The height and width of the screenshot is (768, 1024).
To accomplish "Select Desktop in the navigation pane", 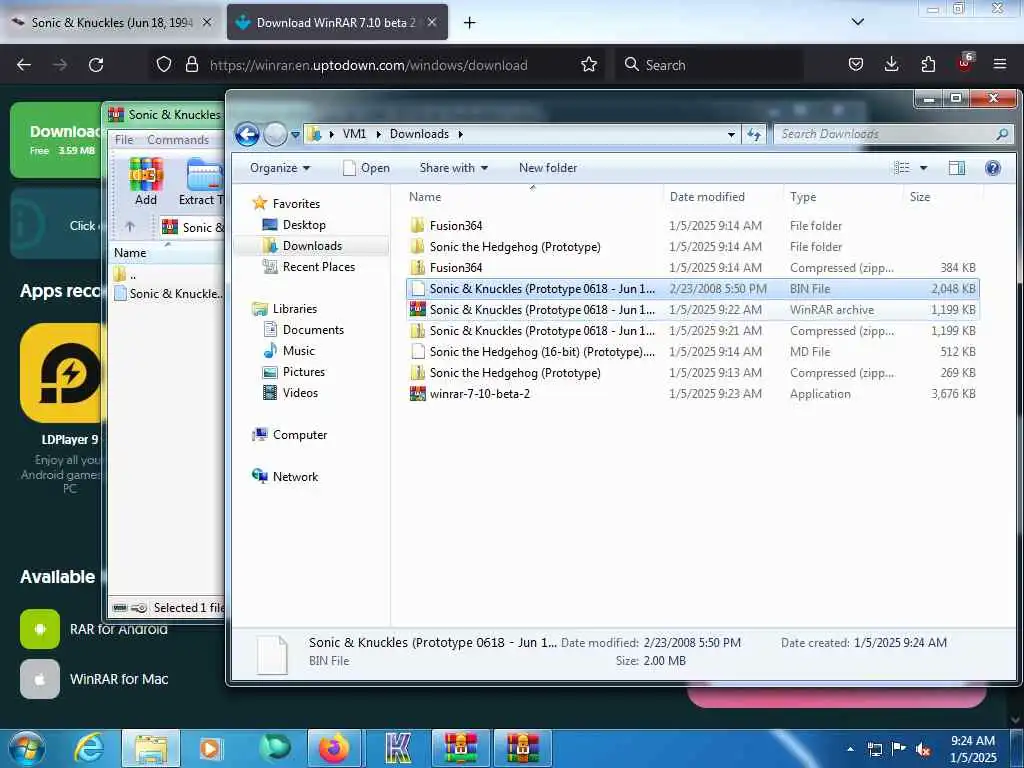I will point(304,225).
